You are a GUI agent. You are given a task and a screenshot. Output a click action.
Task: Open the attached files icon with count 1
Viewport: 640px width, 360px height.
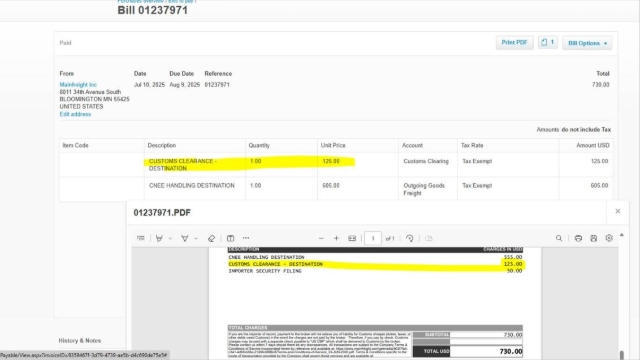click(x=548, y=42)
